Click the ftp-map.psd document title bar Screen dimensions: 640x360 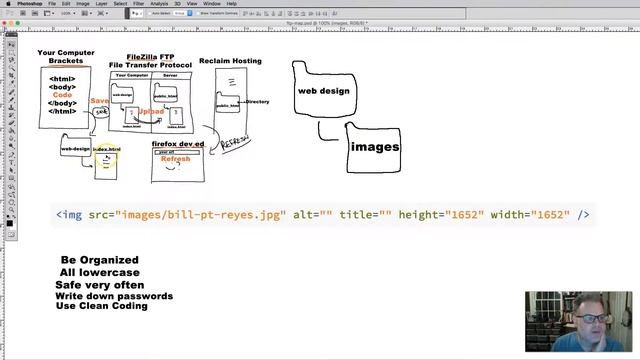tap(327, 23)
